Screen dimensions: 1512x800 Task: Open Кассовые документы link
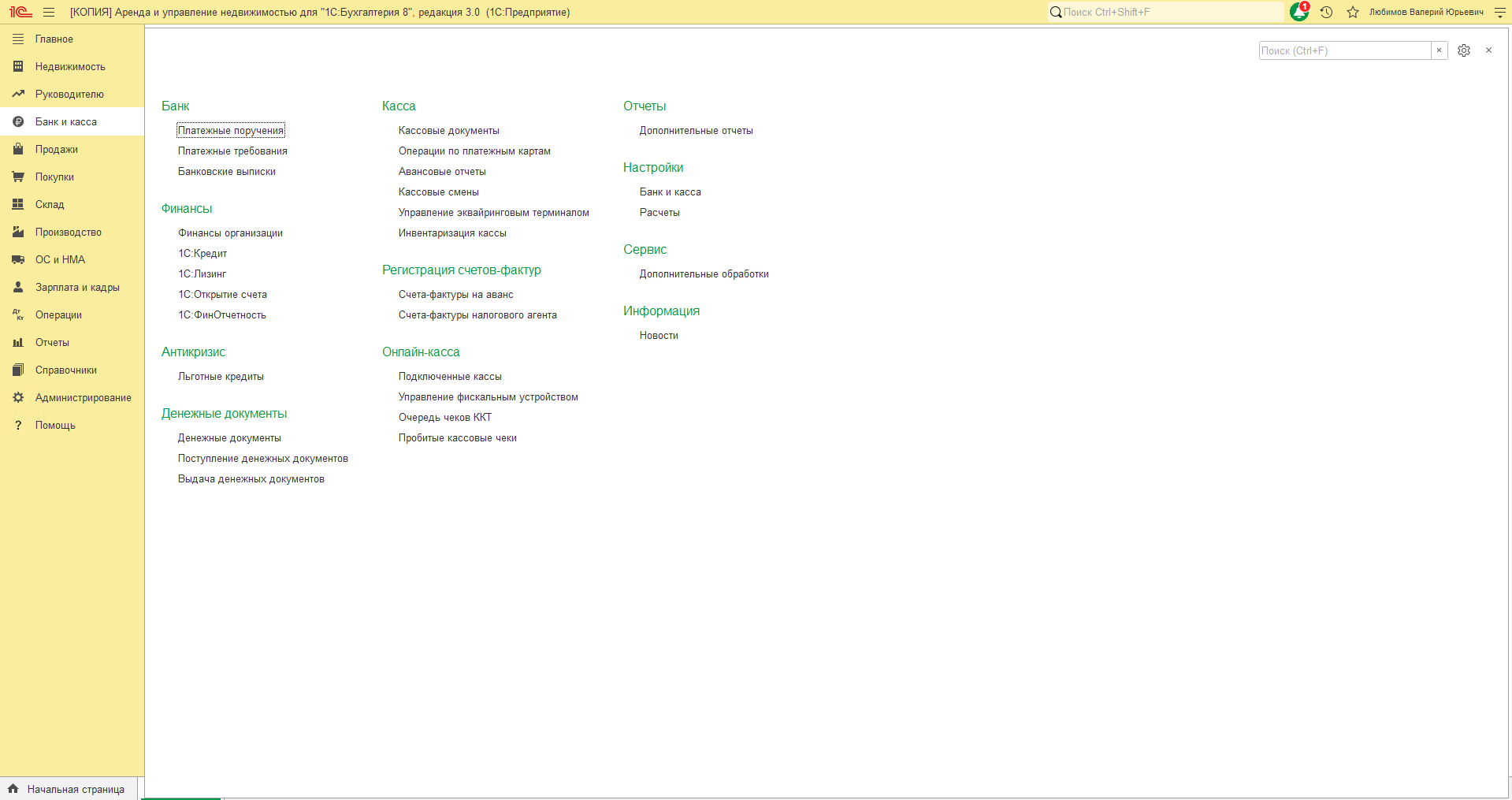coord(449,130)
